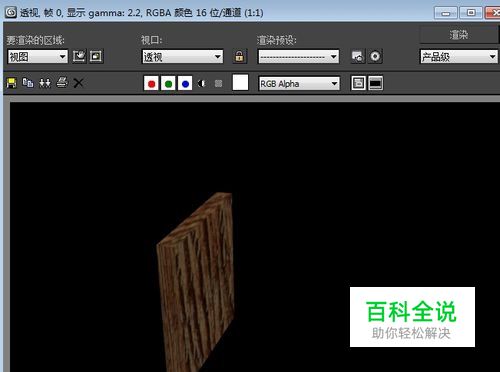This screenshot has width=500, height=372.
Task: Toggle the viewport lock icon
Action: coord(239,56)
